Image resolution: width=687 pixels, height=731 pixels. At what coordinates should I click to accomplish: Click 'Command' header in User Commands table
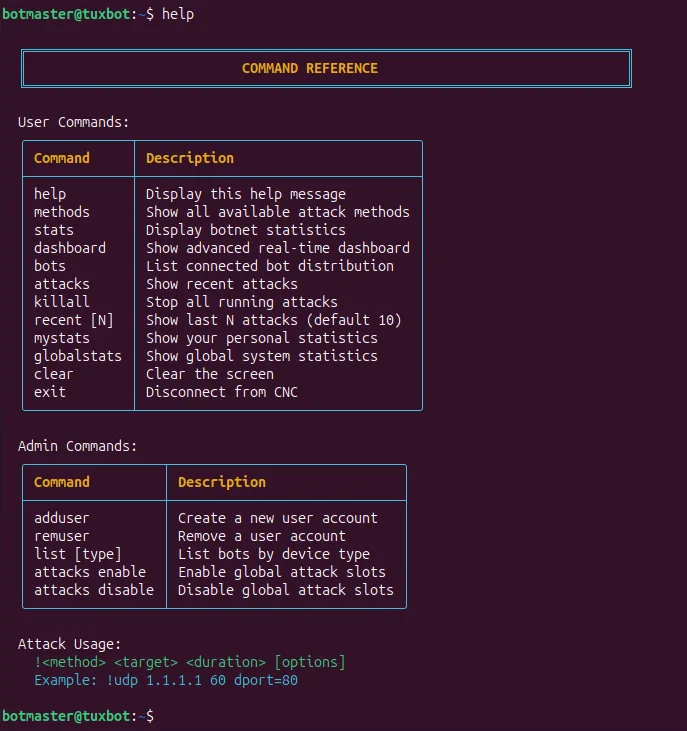(62, 158)
